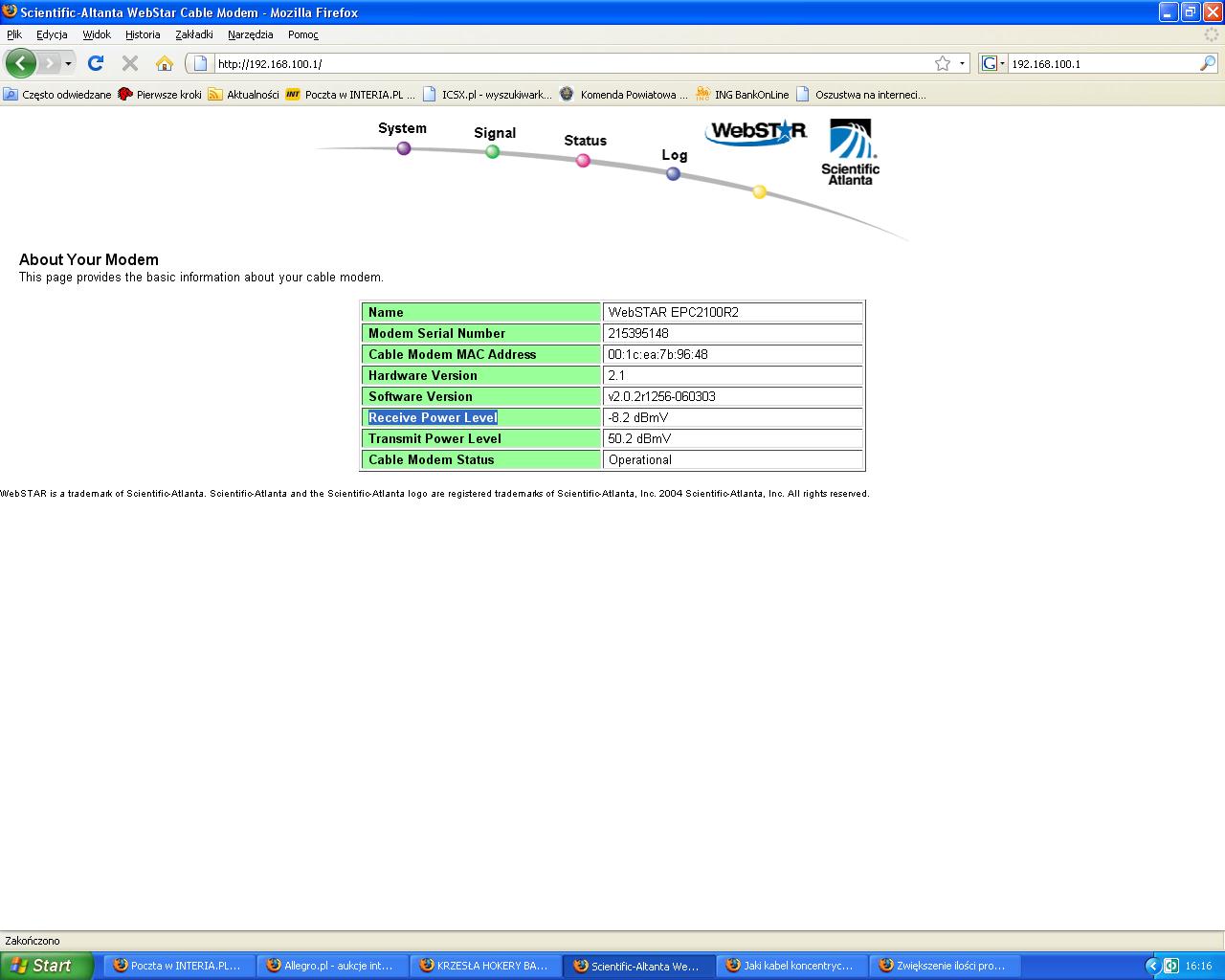1225x980 pixels.
Task: Click the Operational status value
Action: pyautogui.click(x=639, y=459)
